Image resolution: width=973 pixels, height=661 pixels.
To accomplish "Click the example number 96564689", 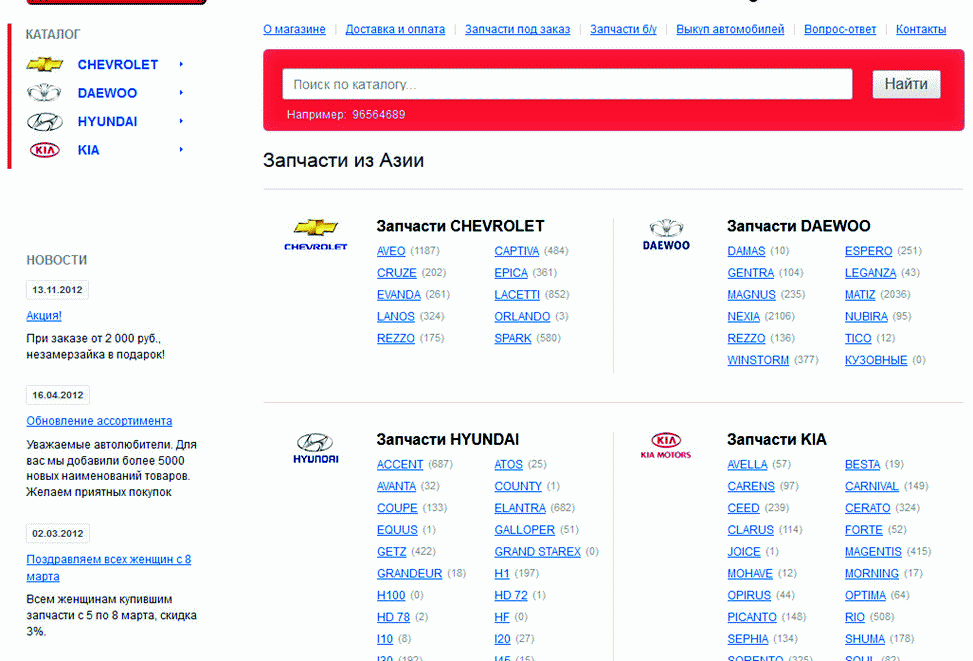I will (x=379, y=115).
